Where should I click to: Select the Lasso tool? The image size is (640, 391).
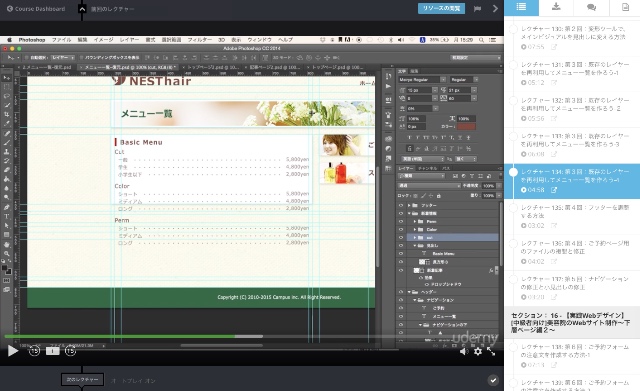click(7, 96)
